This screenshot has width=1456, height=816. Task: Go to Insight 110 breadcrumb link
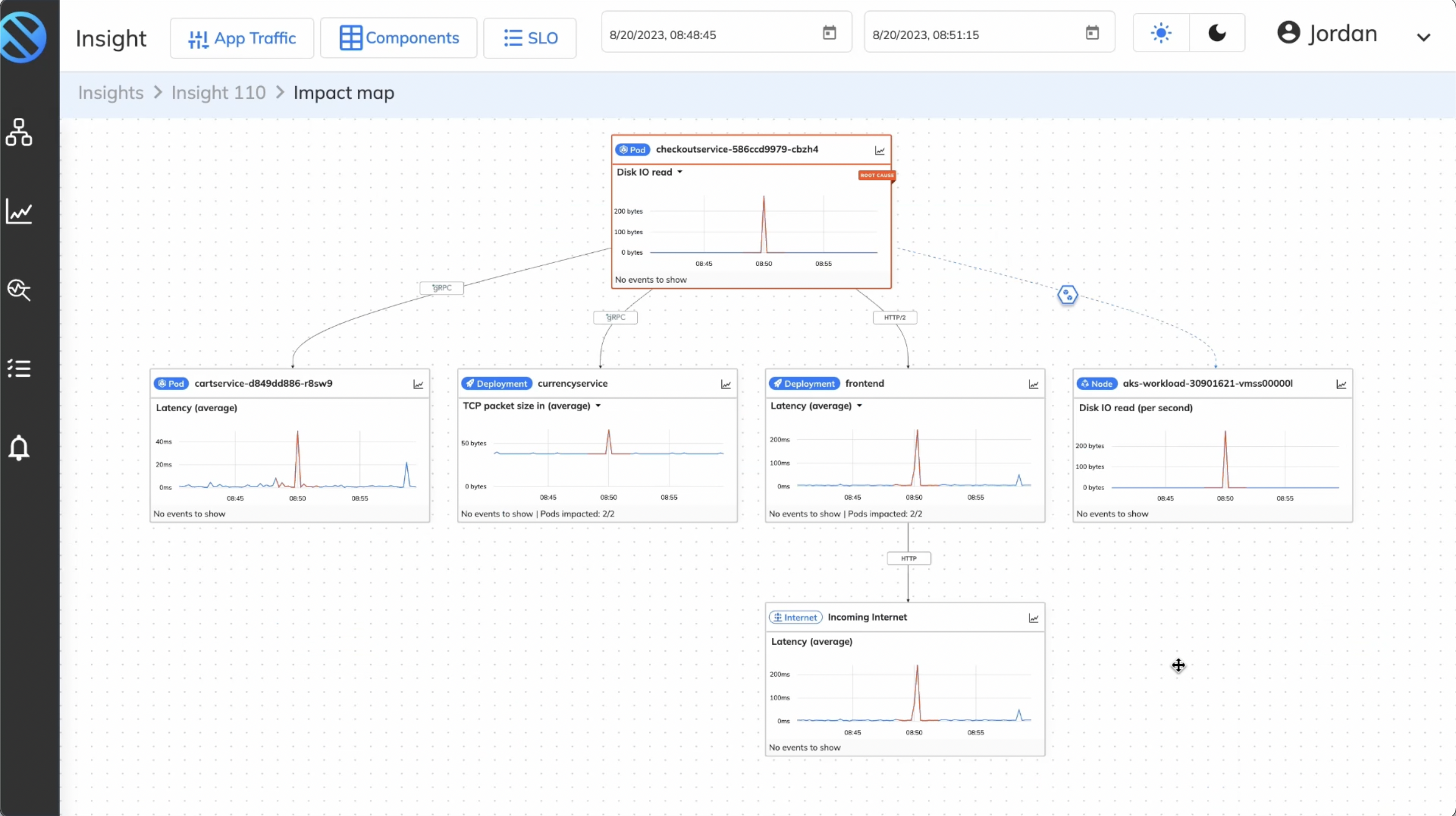coord(218,93)
